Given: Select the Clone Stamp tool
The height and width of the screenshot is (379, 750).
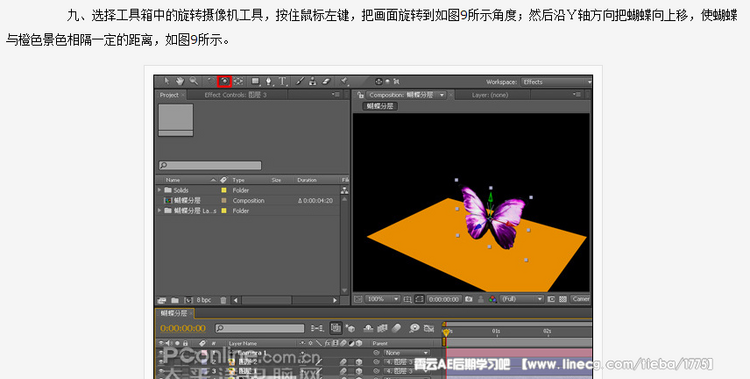Looking at the screenshot, I should [x=313, y=82].
